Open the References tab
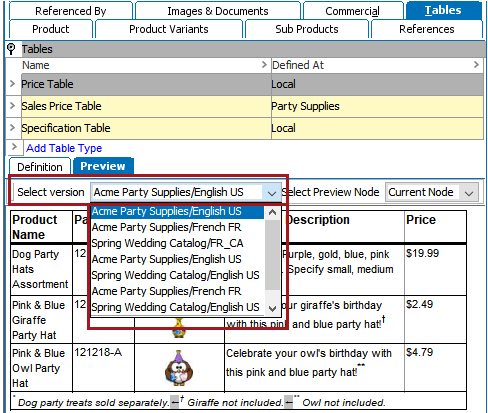 (427, 29)
